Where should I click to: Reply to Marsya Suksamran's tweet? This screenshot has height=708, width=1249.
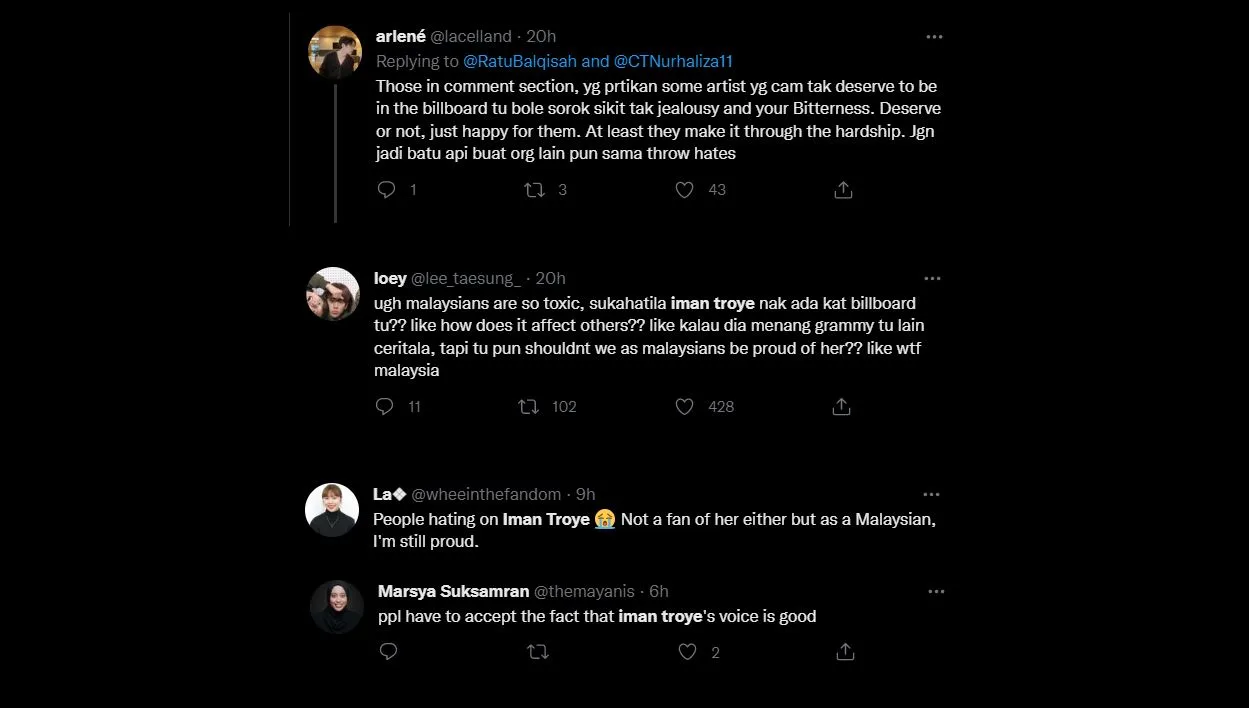(389, 652)
